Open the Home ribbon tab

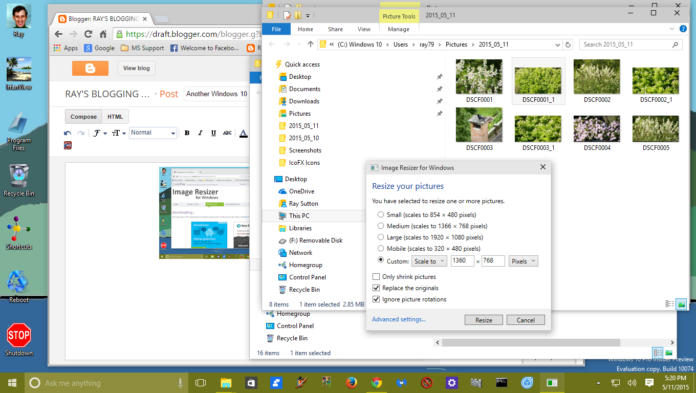[305, 29]
